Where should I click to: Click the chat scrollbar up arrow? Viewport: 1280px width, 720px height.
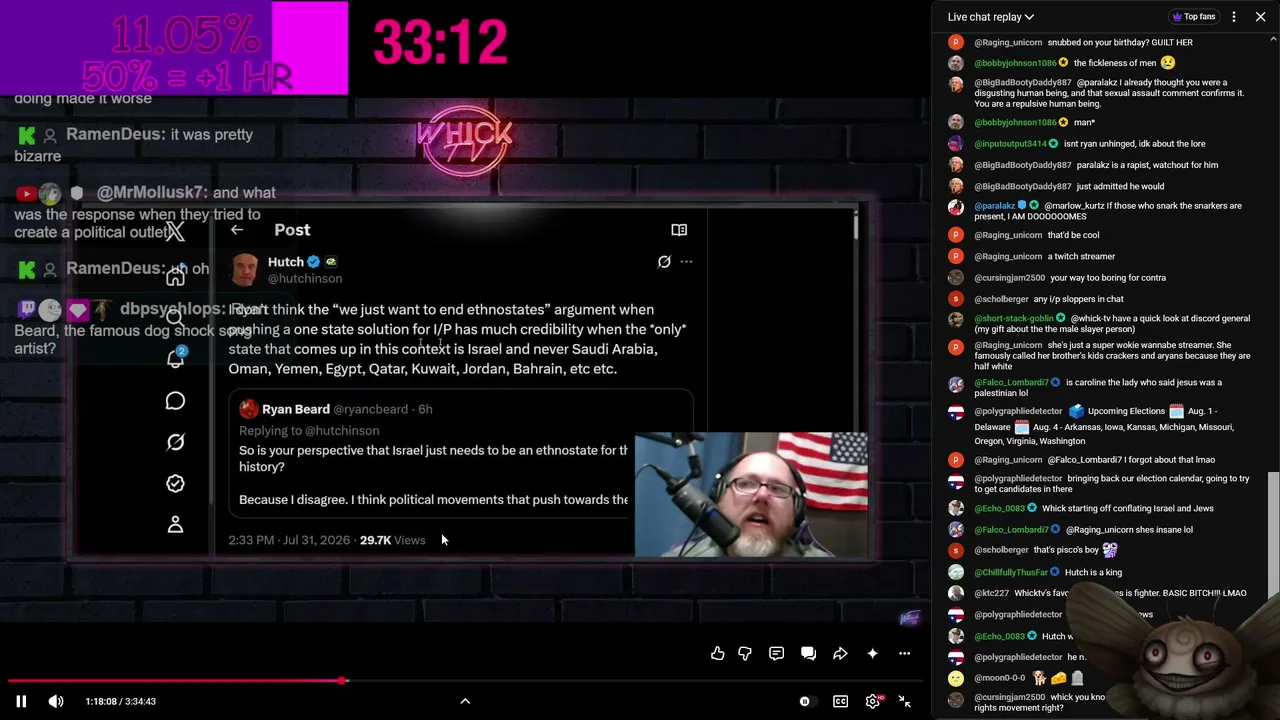coord(1273,40)
